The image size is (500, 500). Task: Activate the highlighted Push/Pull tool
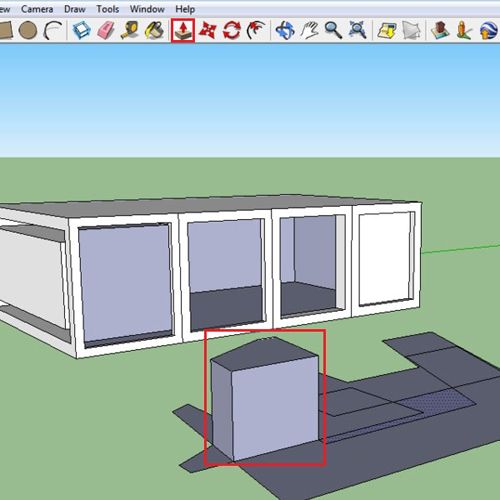coord(183,30)
